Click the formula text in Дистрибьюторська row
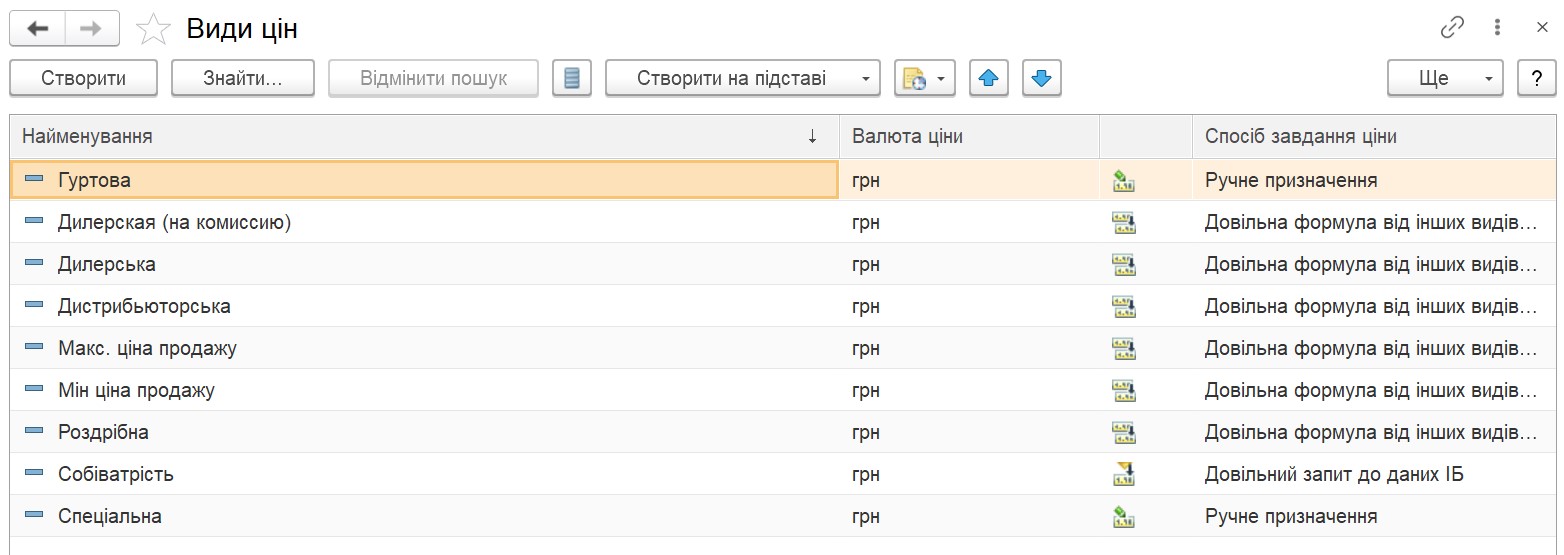The image size is (1564, 555). (1371, 306)
